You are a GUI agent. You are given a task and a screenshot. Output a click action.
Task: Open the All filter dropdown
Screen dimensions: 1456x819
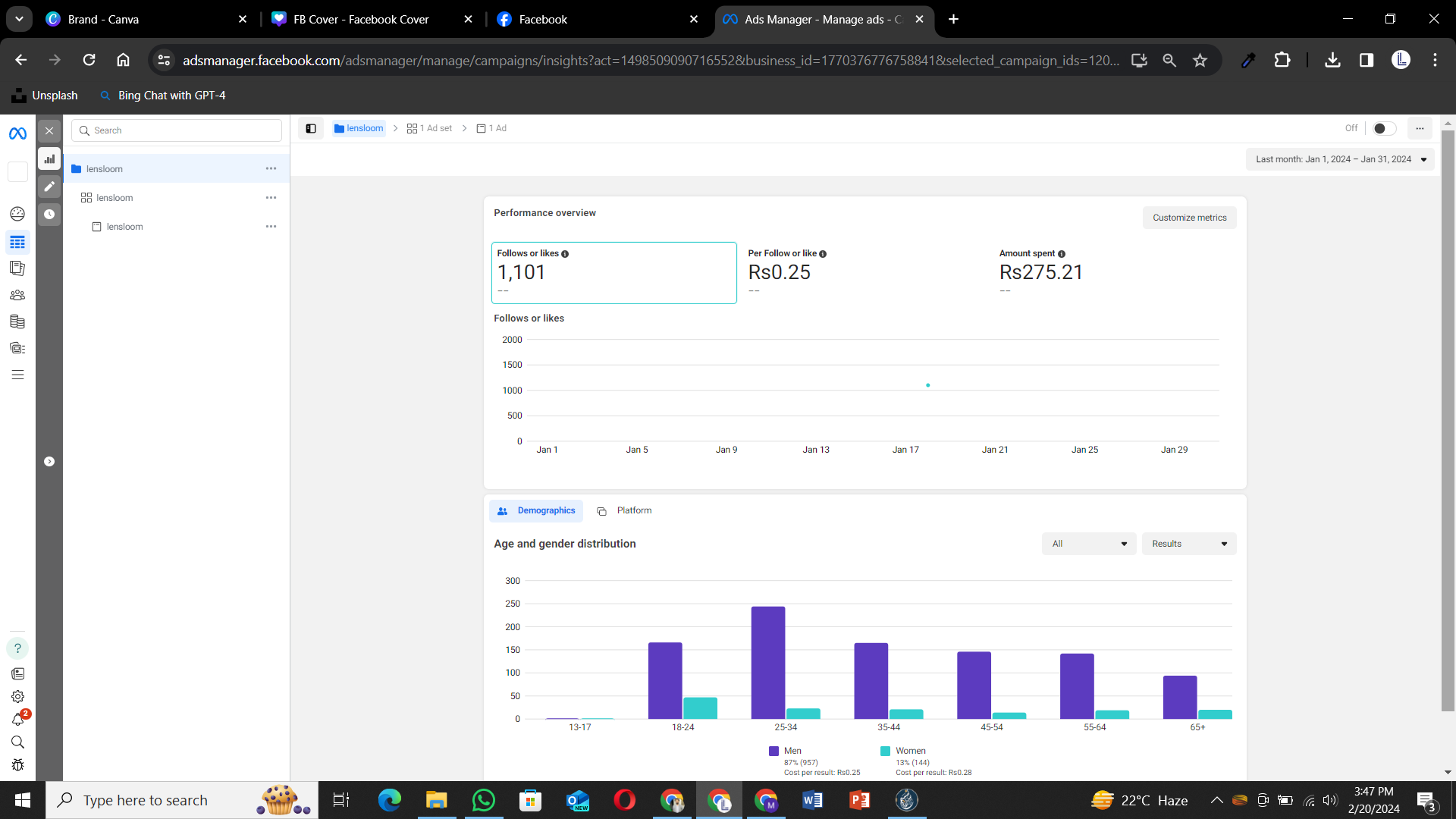pos(1088,544)
